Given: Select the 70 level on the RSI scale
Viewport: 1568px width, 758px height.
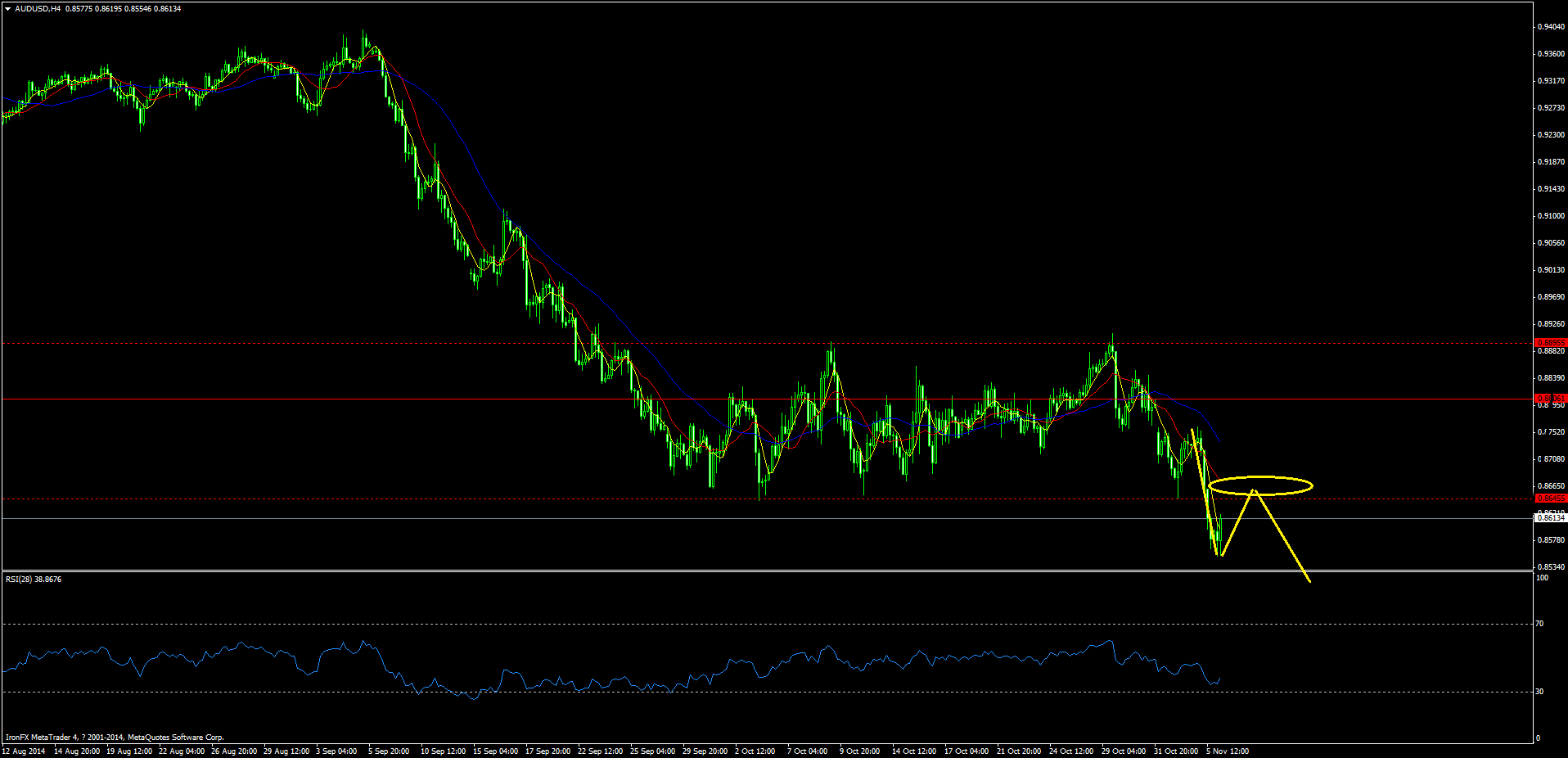Looking at the screenshot, I should (x=1540, y=624).
